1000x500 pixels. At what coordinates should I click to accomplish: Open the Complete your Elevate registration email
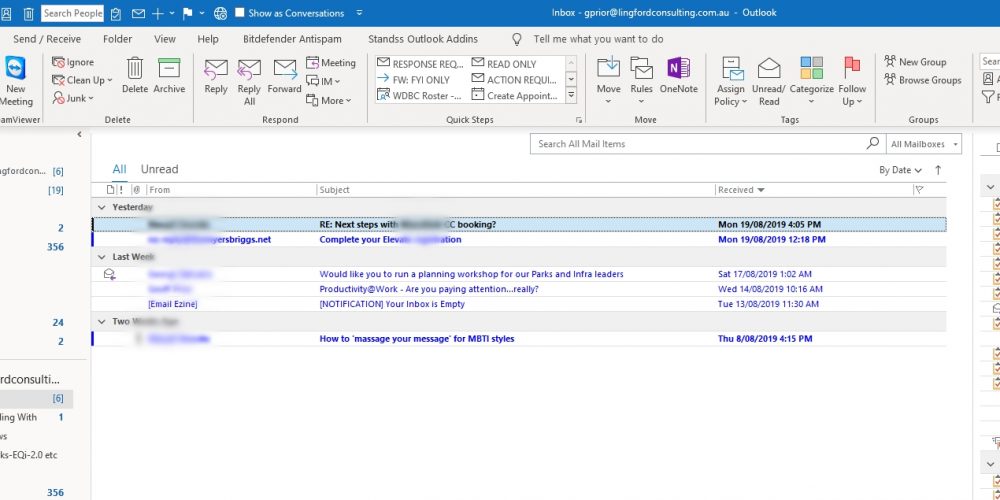pos(519,240)
